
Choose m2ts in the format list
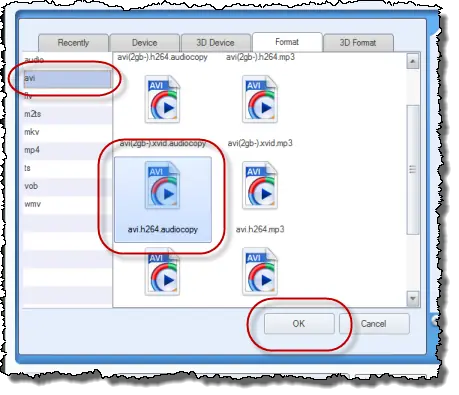(x=67, y=114)
